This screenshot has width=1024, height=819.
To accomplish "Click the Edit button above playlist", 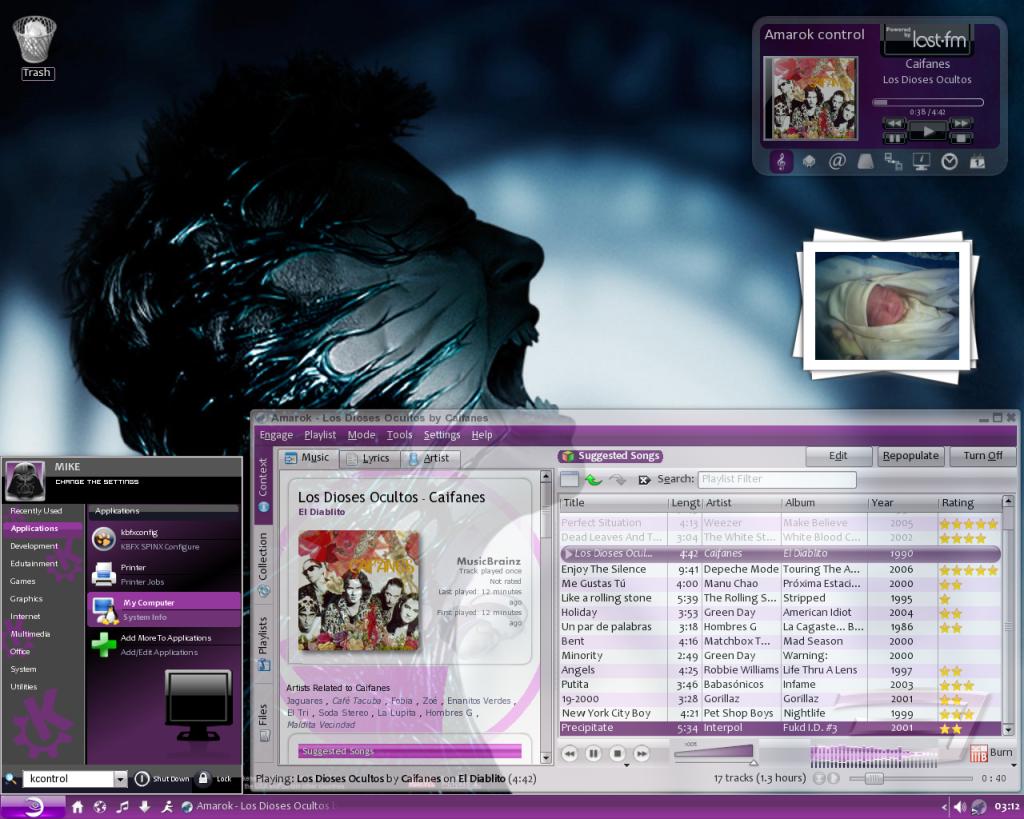I will click(839, 456).
